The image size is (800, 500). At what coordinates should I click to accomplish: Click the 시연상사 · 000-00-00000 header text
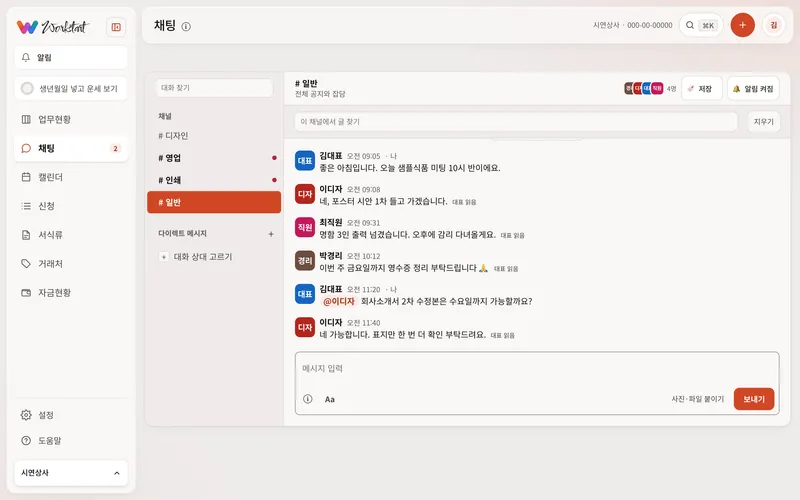click(633, 25)
